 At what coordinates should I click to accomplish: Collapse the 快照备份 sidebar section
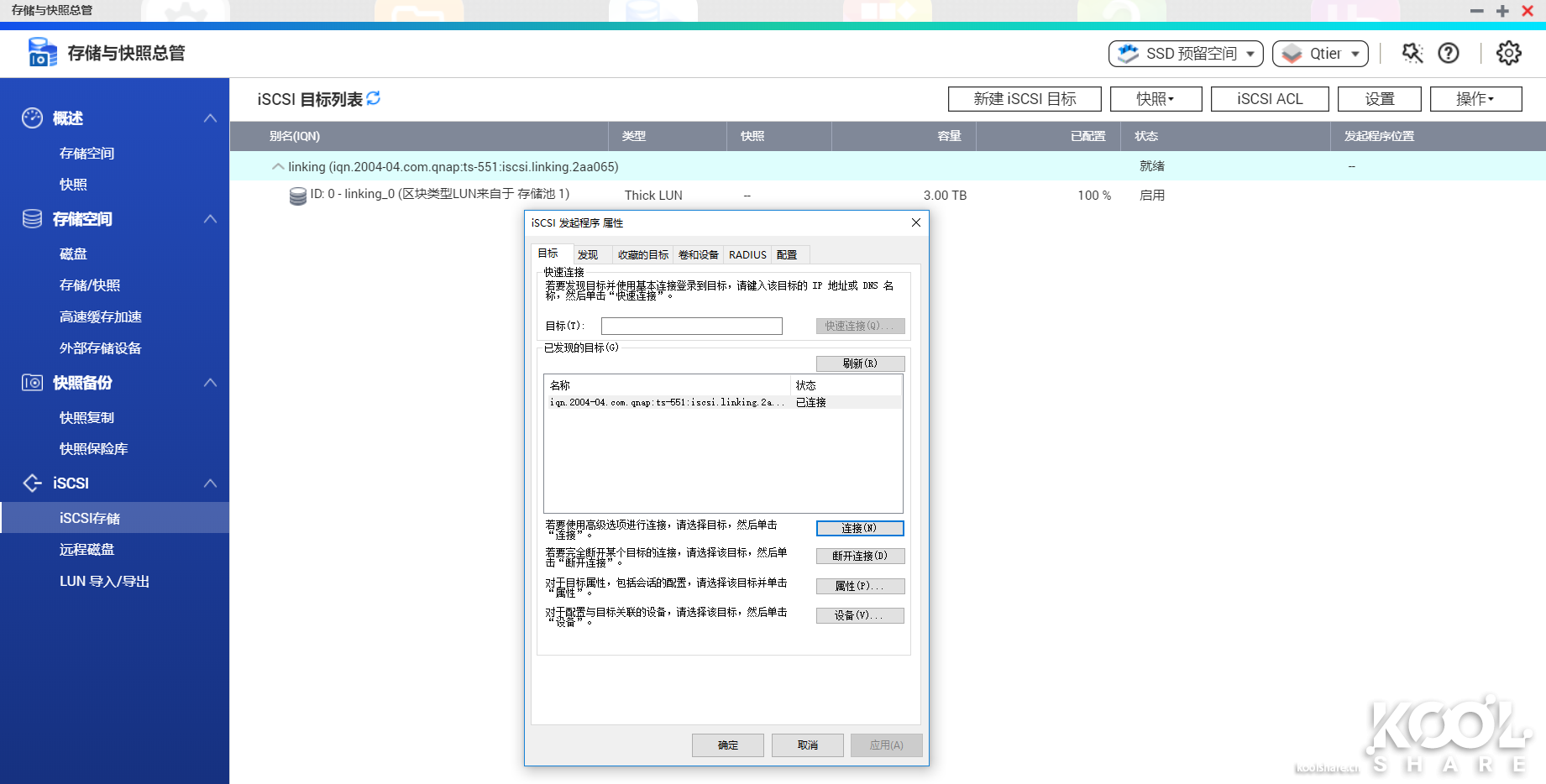click(210, 383)
